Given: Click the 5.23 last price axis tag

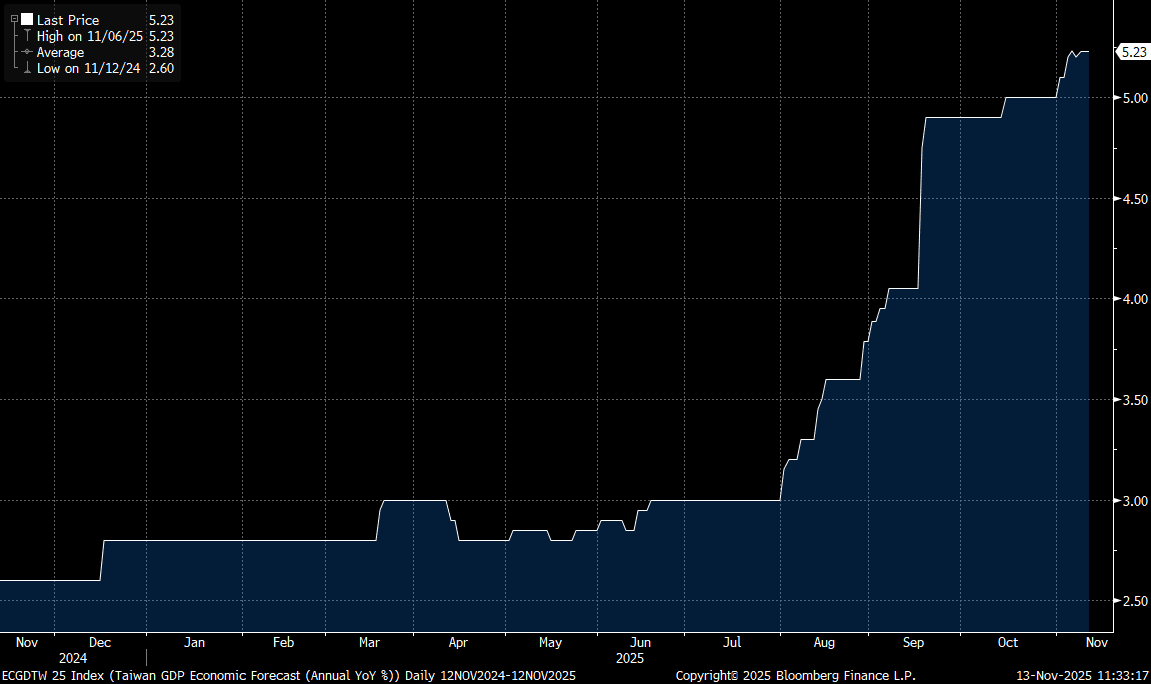Looking at the screenshot, I should tap(1133, 52).
